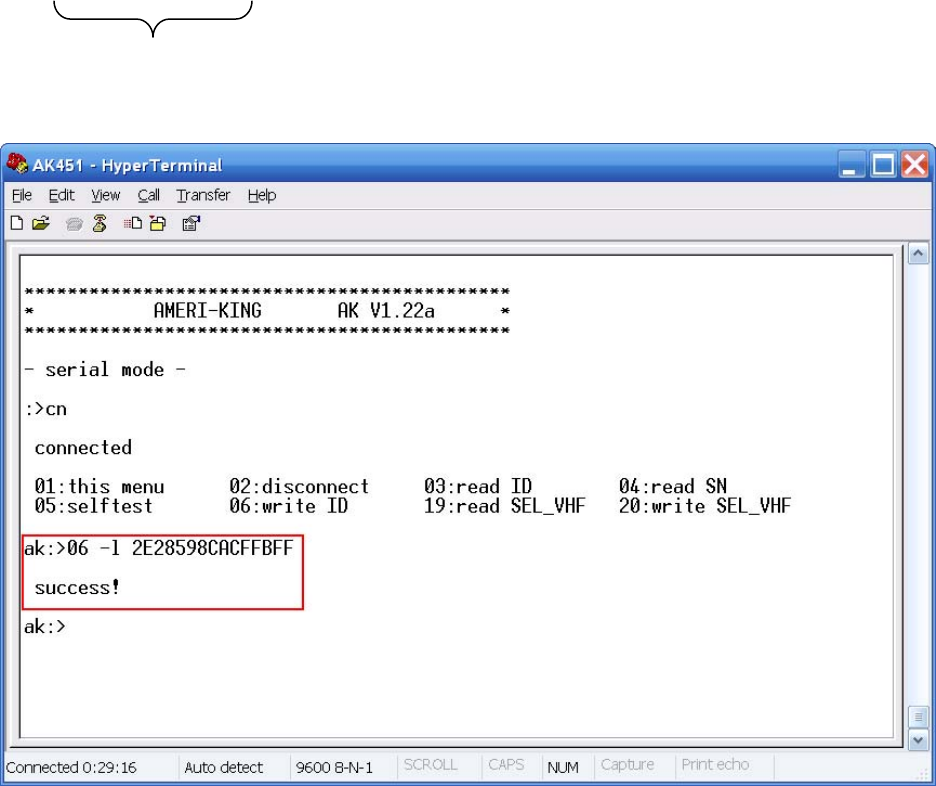This screenshot has width=936, height=786.
Task: Click the Open file toolbar icon
Action: point(40,224)
